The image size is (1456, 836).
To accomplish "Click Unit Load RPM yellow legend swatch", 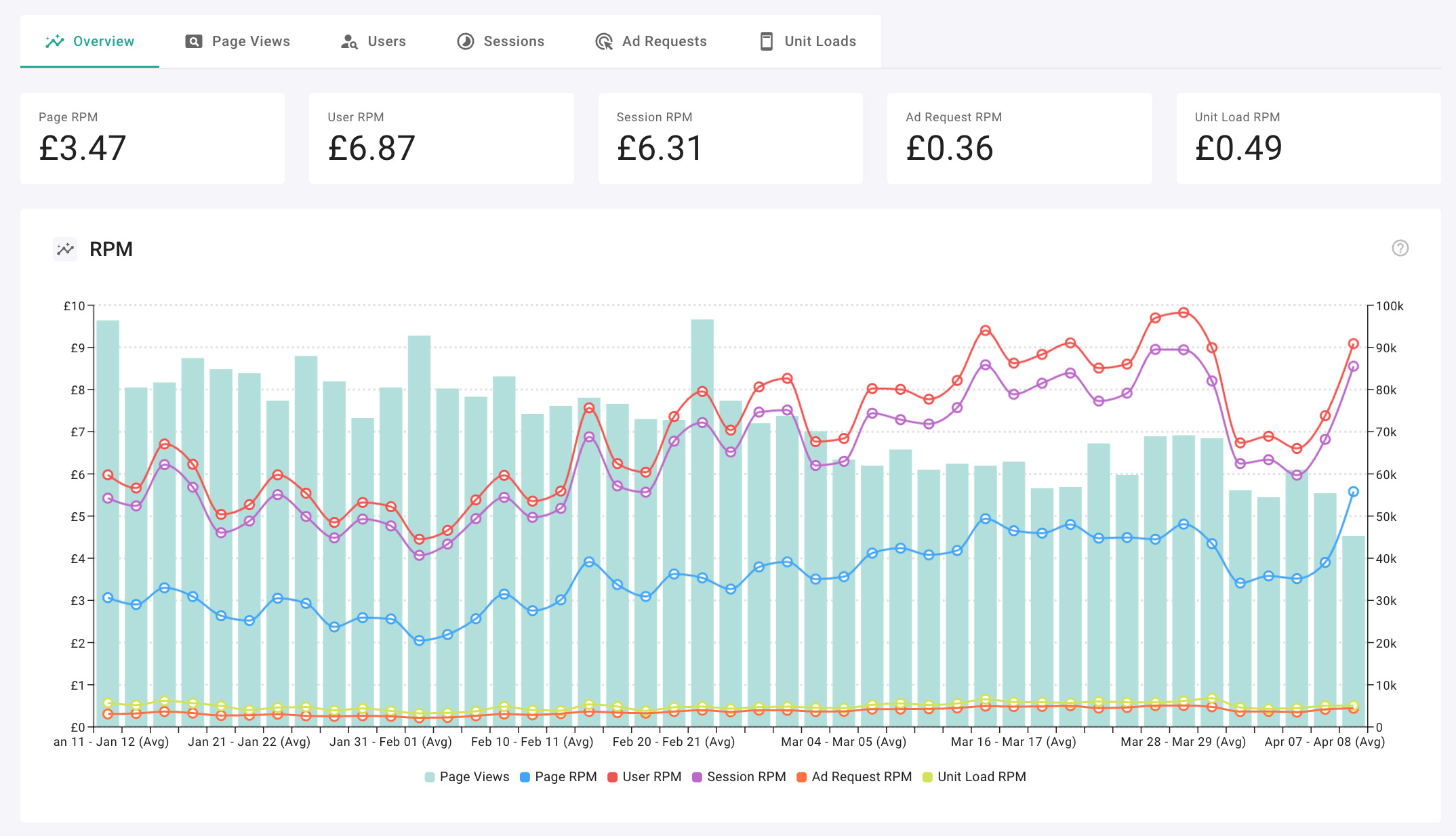I will [927, 777].
